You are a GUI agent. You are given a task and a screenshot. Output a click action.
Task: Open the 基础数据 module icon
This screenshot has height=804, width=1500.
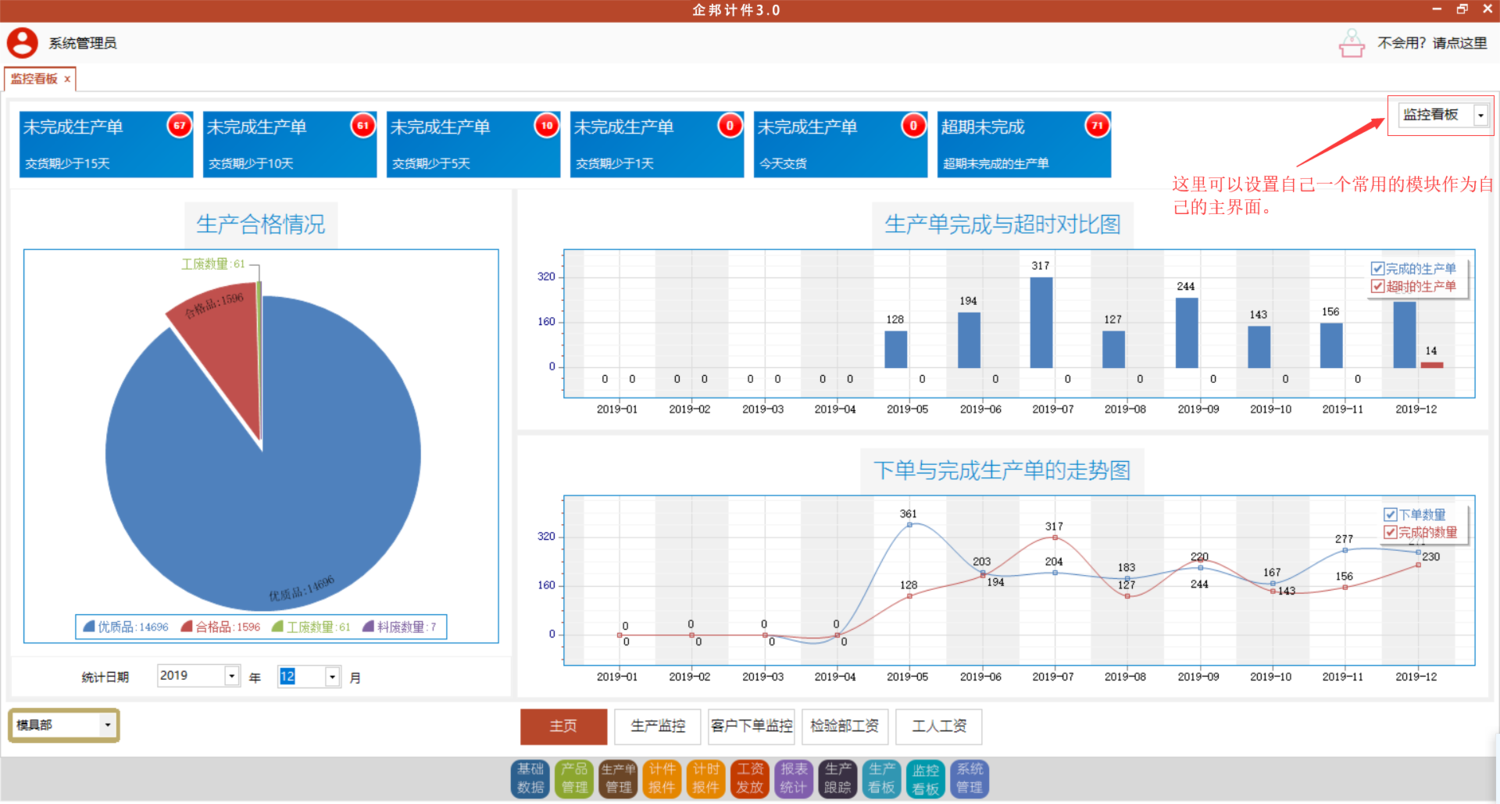(x=531, y=778)
